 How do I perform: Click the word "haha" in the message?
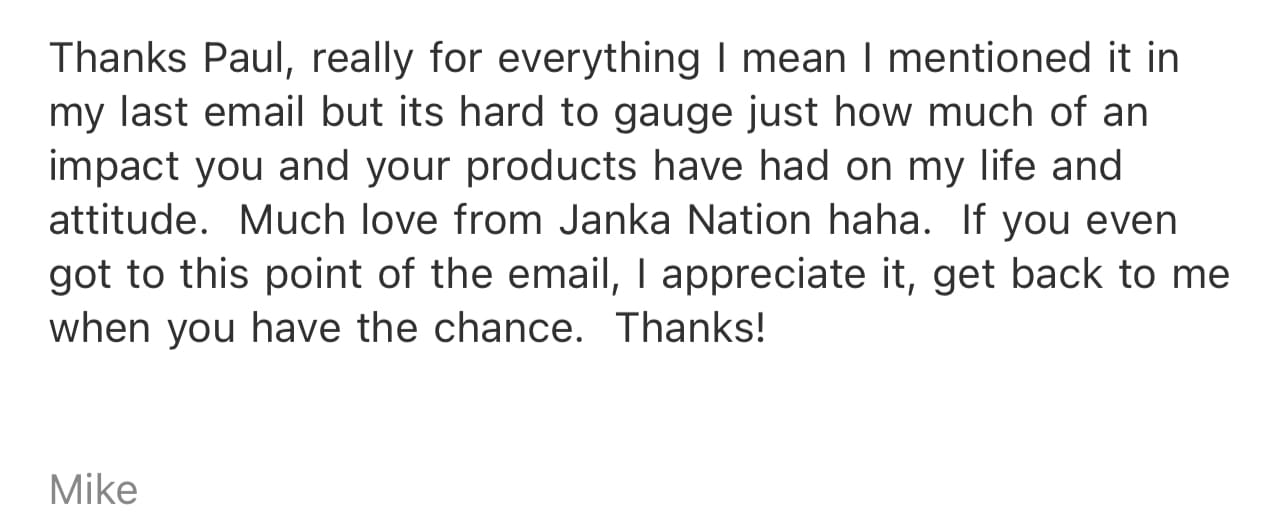(881, 221)
